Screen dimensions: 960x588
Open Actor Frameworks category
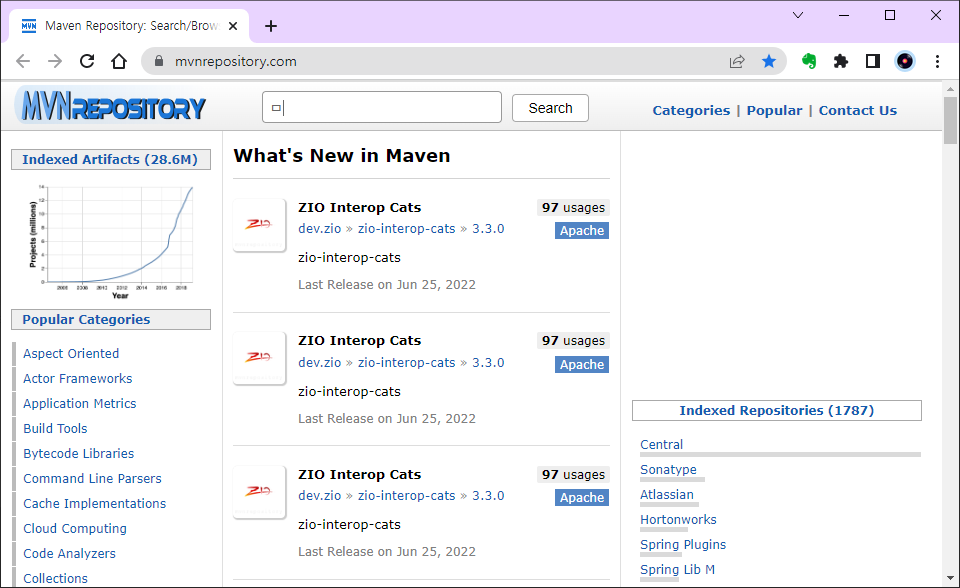78,379
